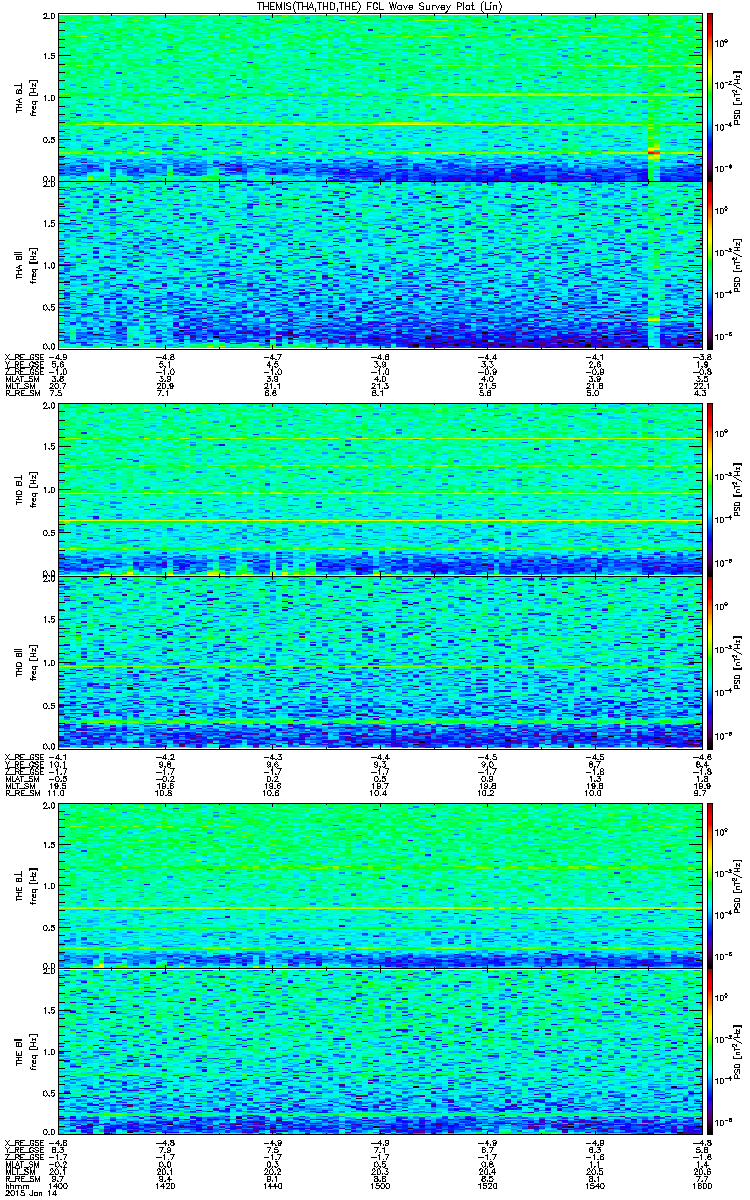Click the PSD color bar beside THE B∥
Viewport: 750px width, 1200px height.
pyautogui.click(x=710, y=1050)
